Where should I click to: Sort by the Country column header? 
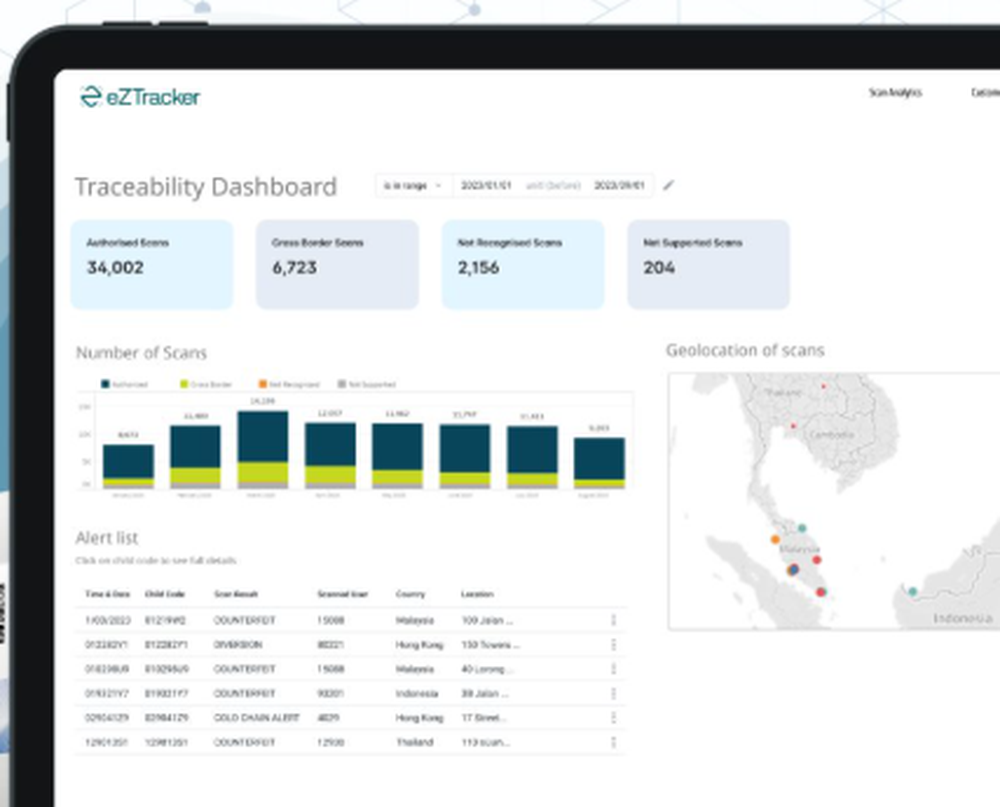tap(410, 594)
